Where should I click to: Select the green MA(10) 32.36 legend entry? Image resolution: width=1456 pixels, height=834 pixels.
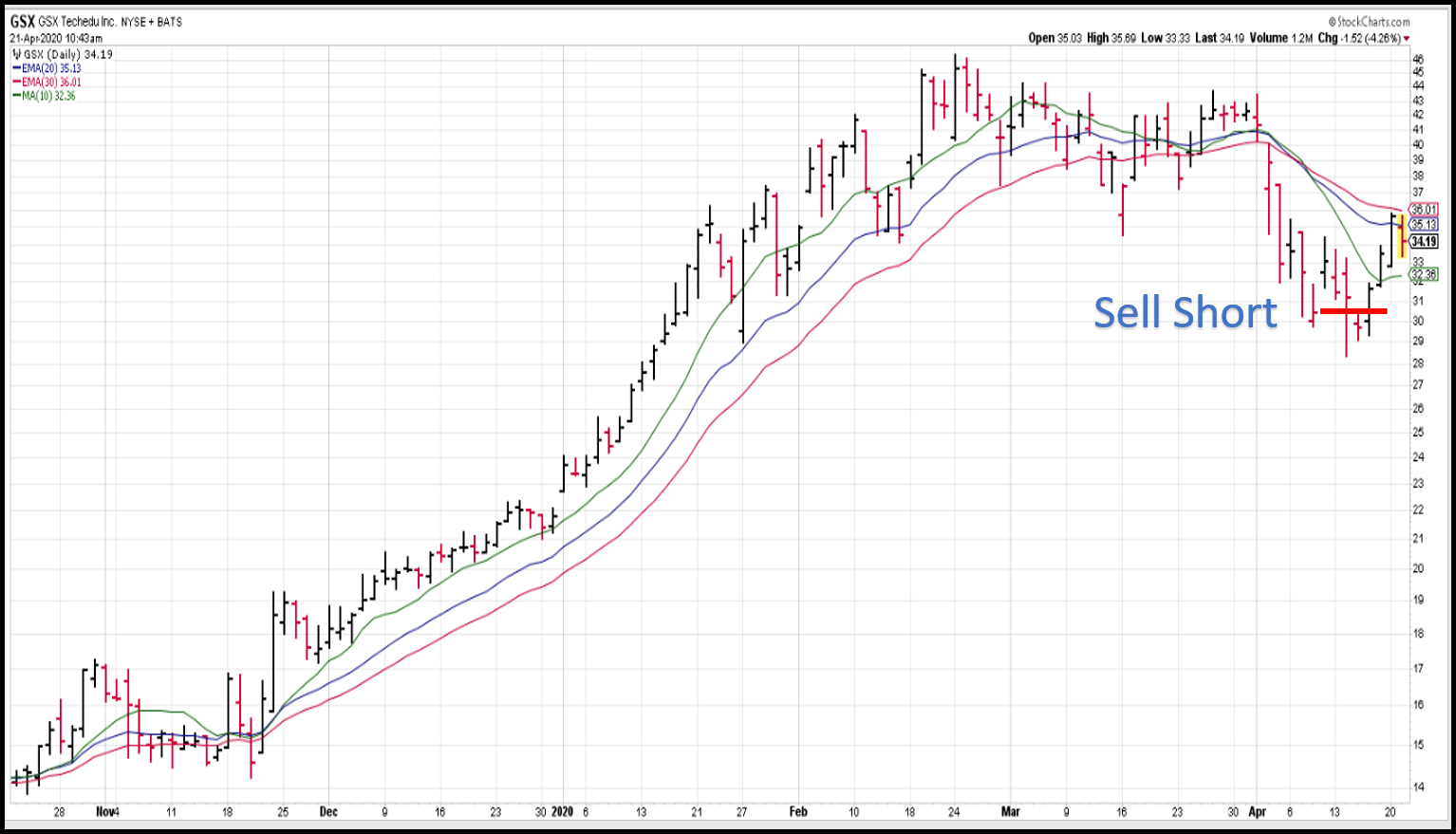44,96
